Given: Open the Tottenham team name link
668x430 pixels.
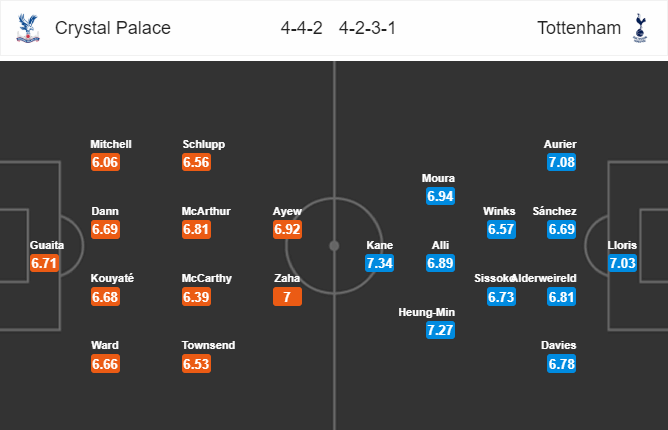Looking at the screenshot, I should click(579, 28).
